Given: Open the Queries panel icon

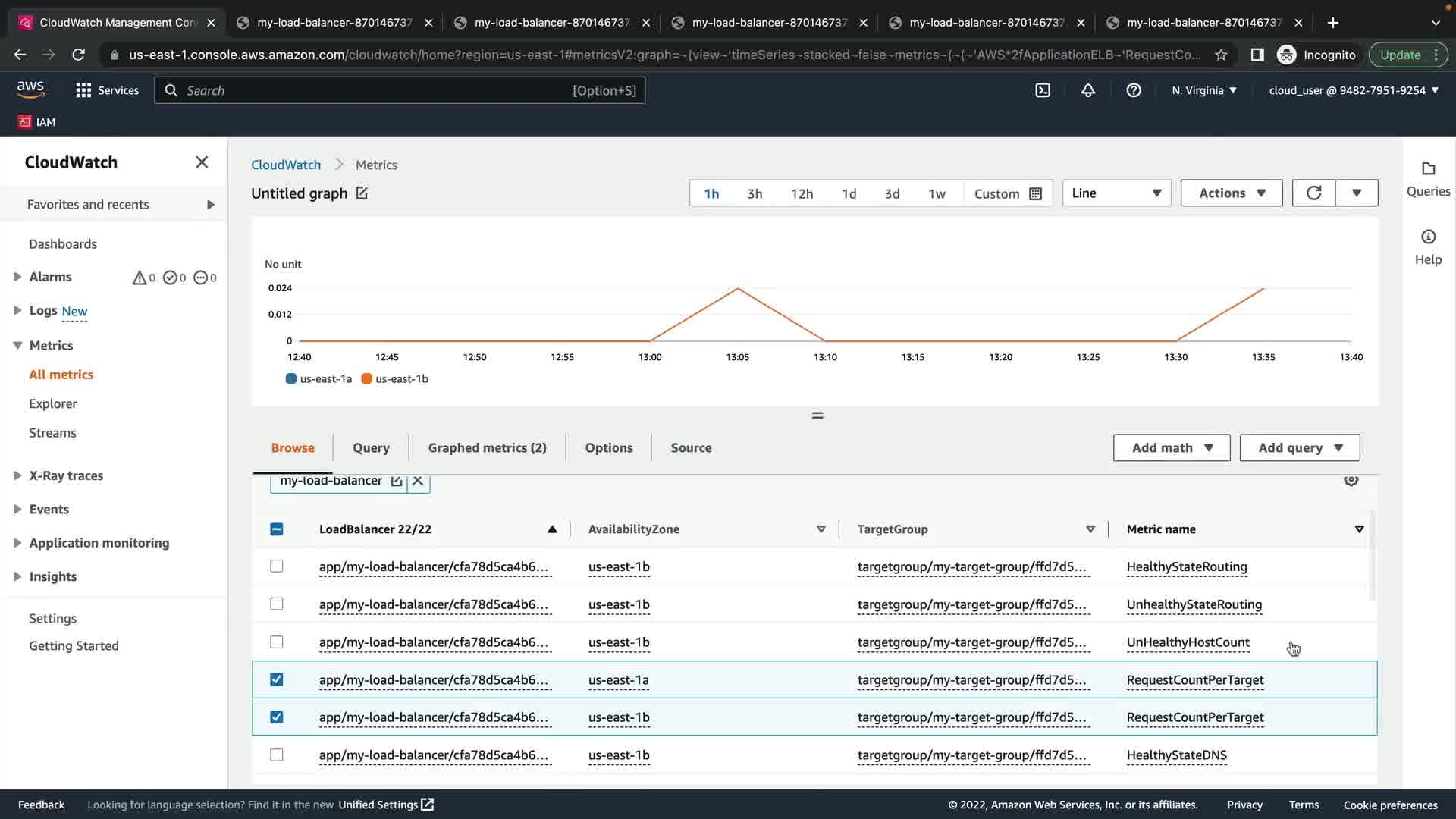Looking at the screenshot, I should point(1428,169).
